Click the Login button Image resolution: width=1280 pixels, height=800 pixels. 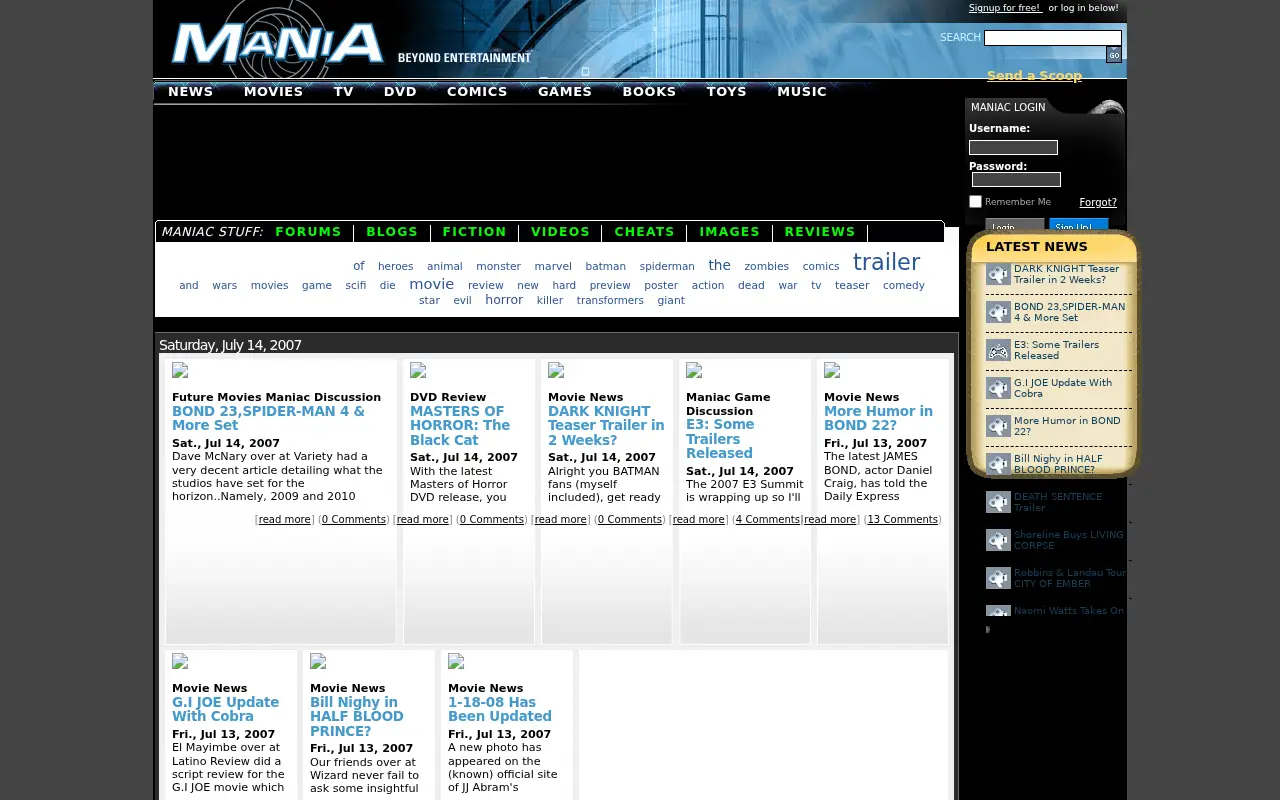pos(1014,226)
